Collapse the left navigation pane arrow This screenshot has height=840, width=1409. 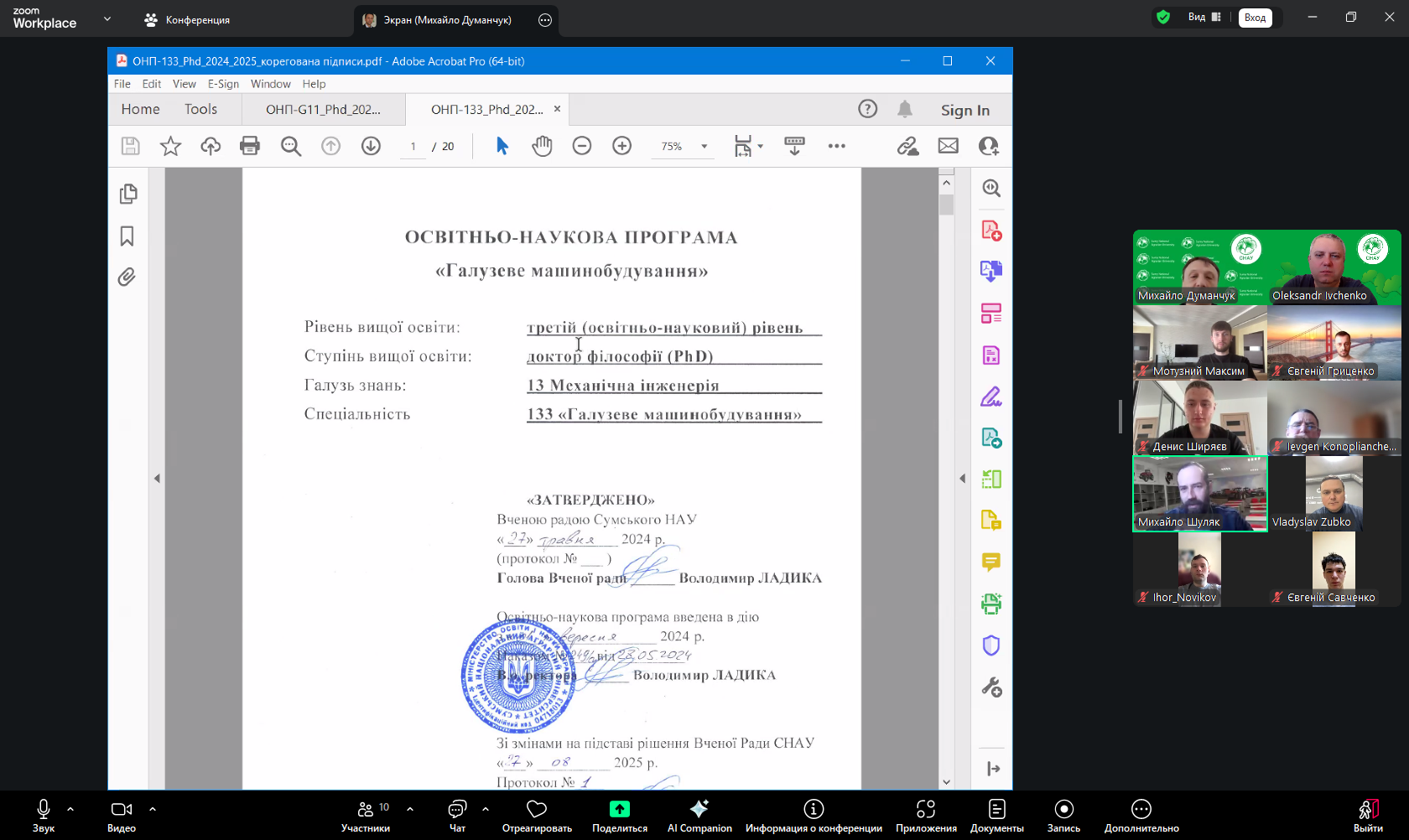click(157, 479)
